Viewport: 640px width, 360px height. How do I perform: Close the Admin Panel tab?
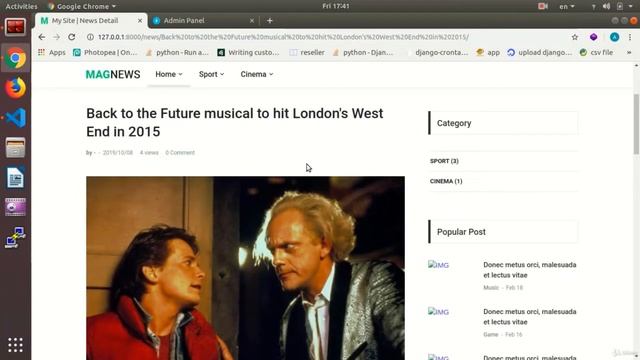pyautogui.click(x=252, y=20)
